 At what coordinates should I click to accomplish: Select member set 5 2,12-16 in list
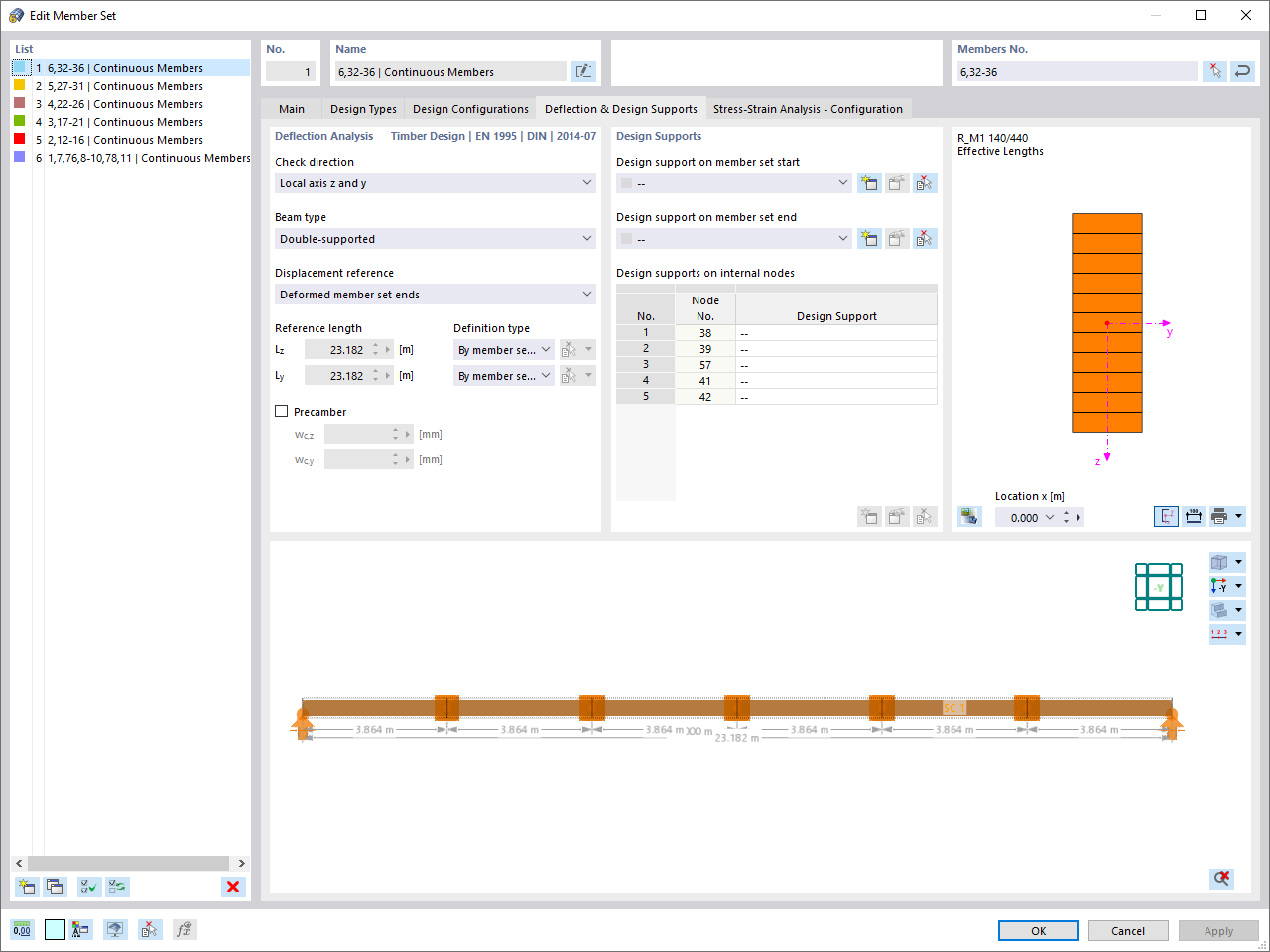click(x=131, y=140)
